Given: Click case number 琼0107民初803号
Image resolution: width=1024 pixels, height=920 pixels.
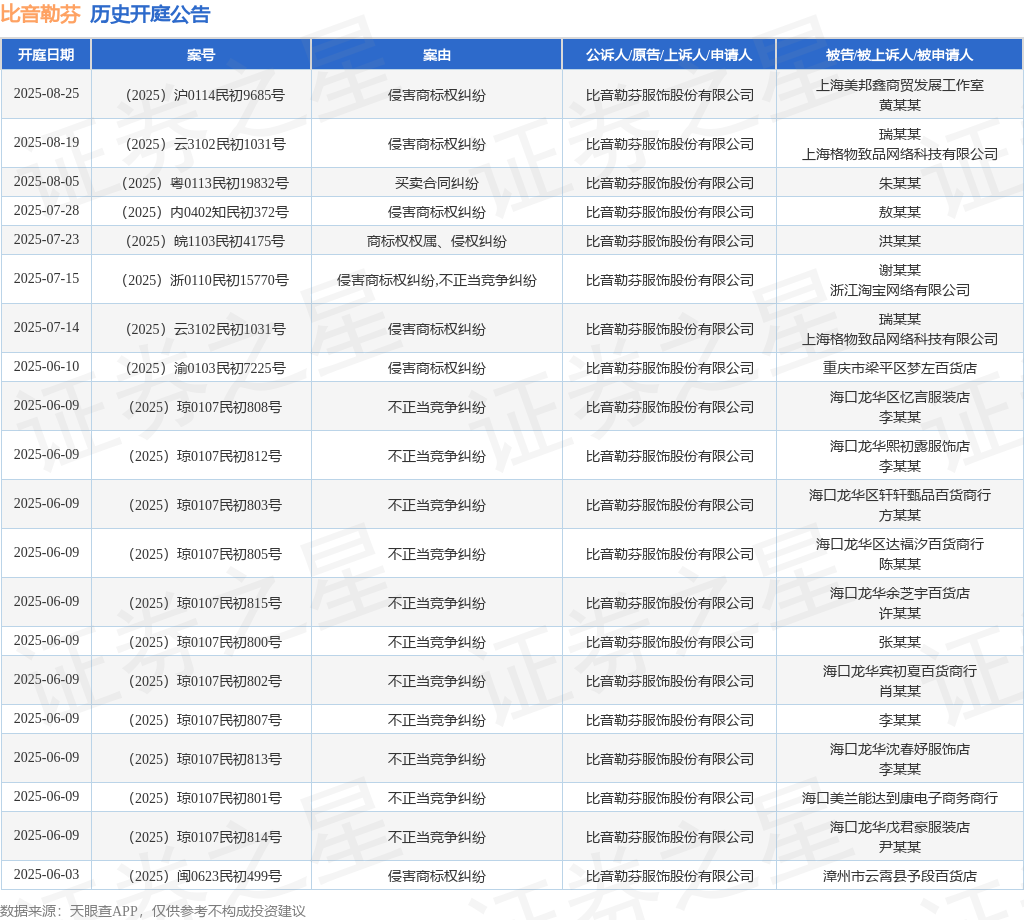Looking at the screenshot, I should pos(205,506).
